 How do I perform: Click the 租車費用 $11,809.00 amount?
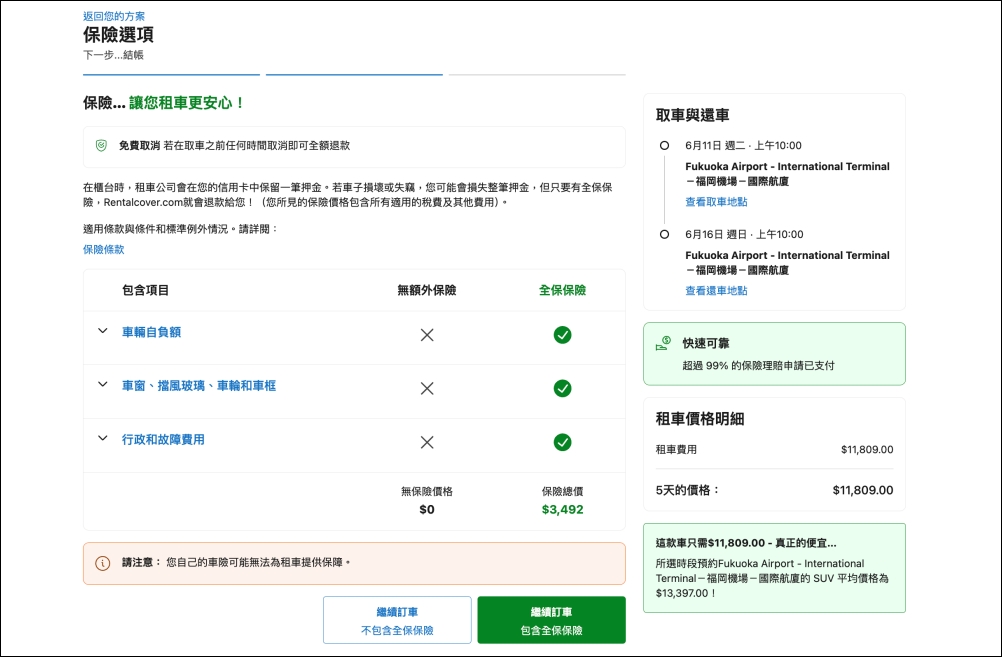867,450
